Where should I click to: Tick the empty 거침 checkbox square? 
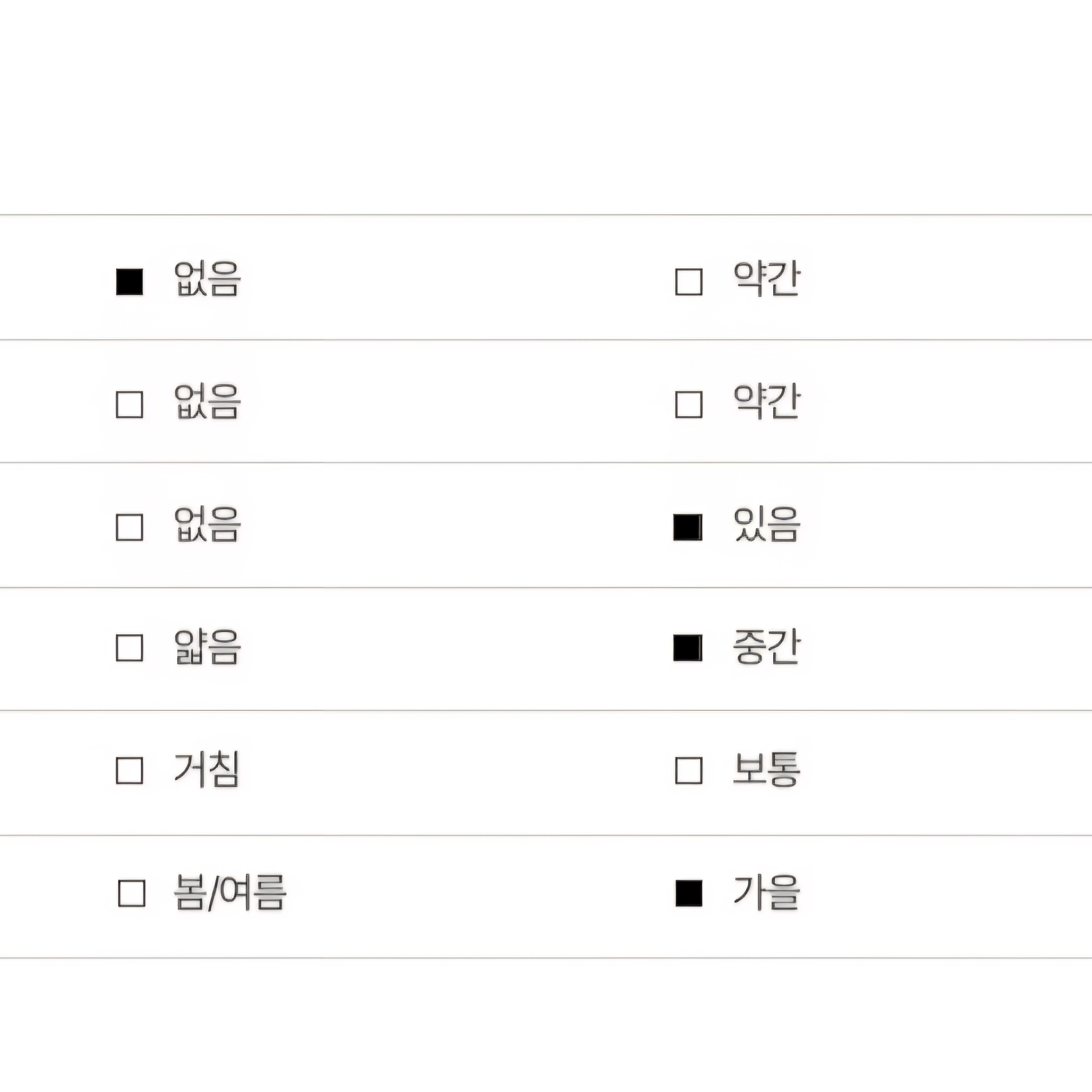pos(129,770)
